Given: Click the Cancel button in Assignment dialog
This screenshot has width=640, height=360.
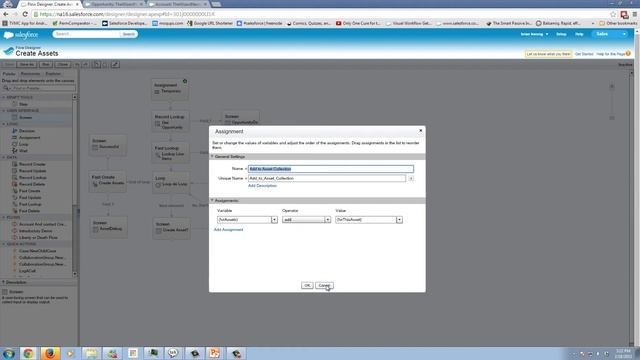Looking at the screenshot, I should point(324,285).
